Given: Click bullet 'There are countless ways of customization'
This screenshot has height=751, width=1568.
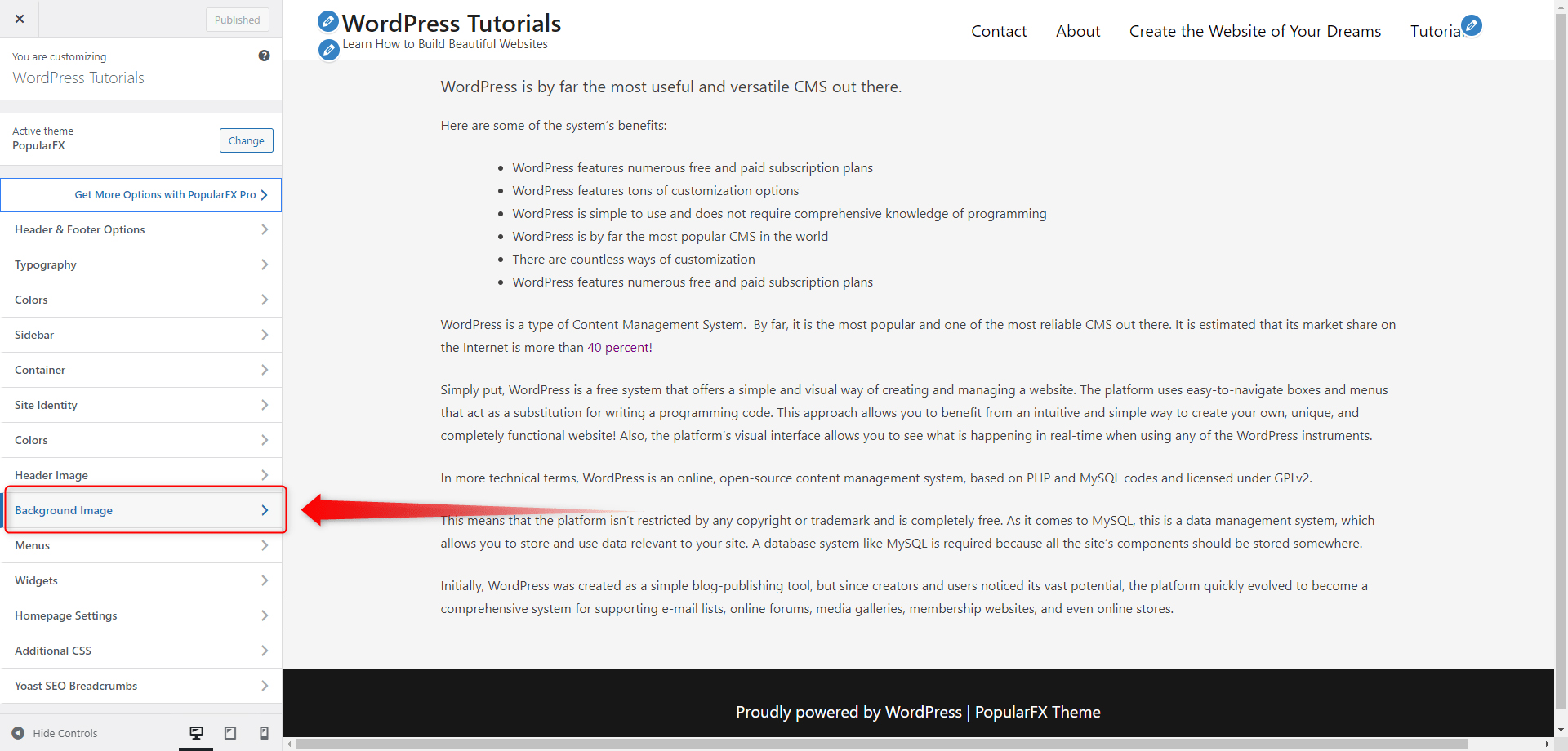Looking at the screenshot, I should click(634, 259).
